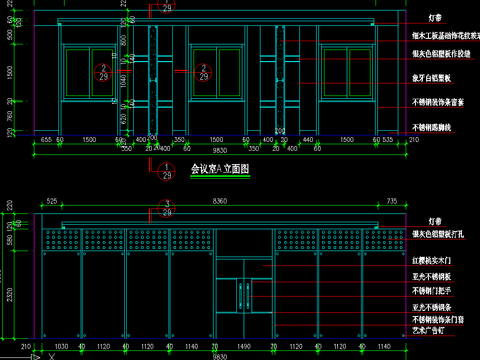The width and height of the screenshot is (480, 360).
Task: Select the 象牙白铝塑板 annotation text
Action: [431, 78]
